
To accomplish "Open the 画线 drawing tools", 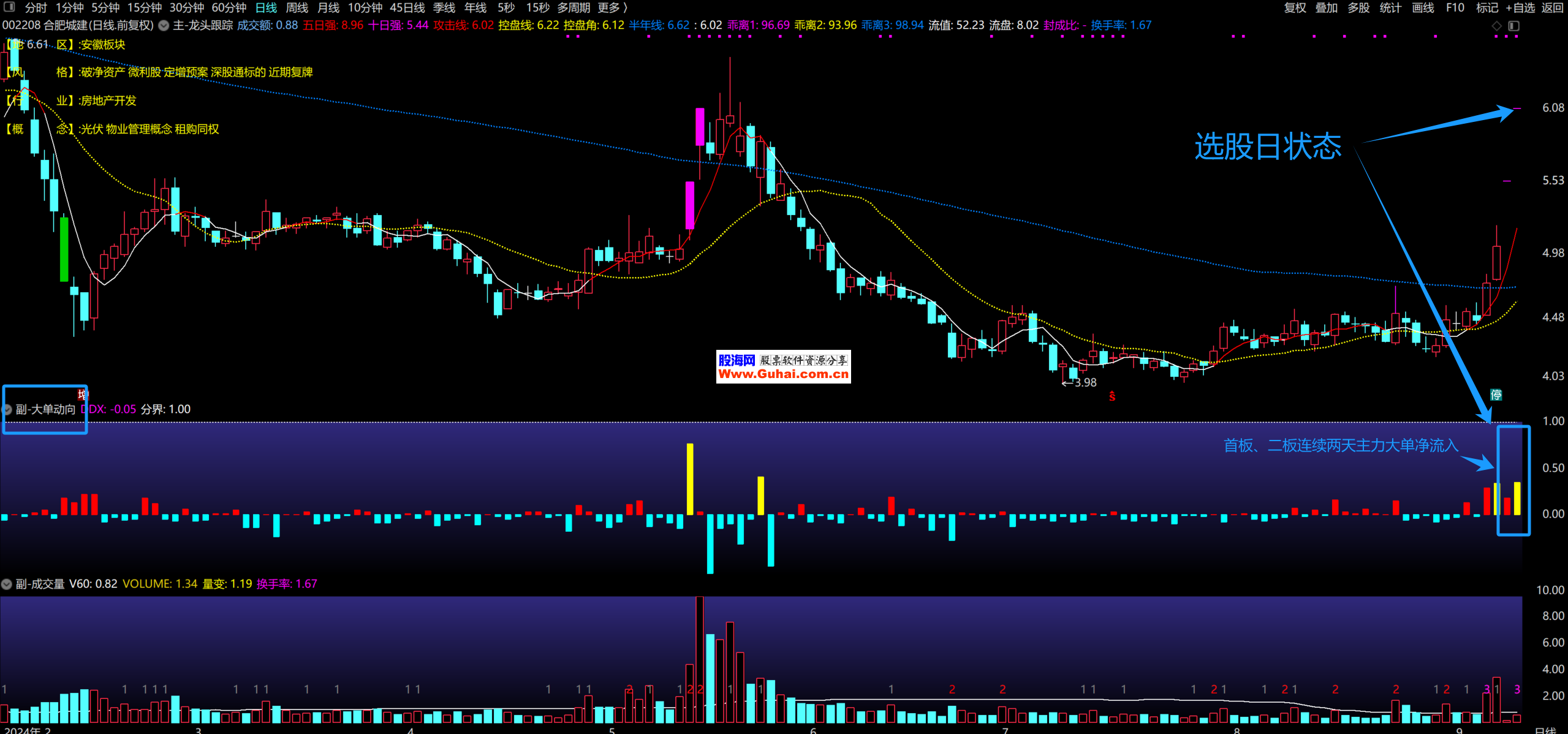I will (1423, 7).
